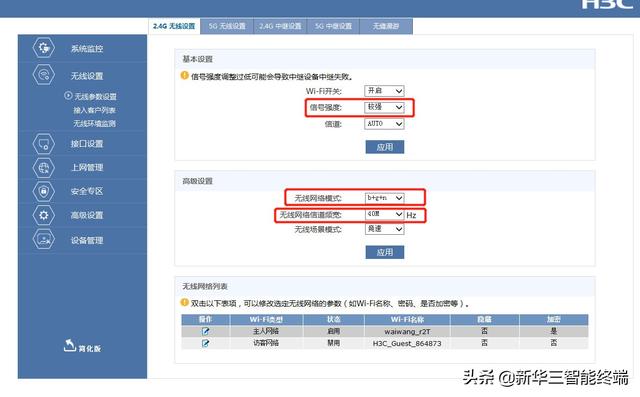Click the 上网管理 globe icon
This screenshot has height=397, width=640.
pyautogui.click(x=43, y=167)
